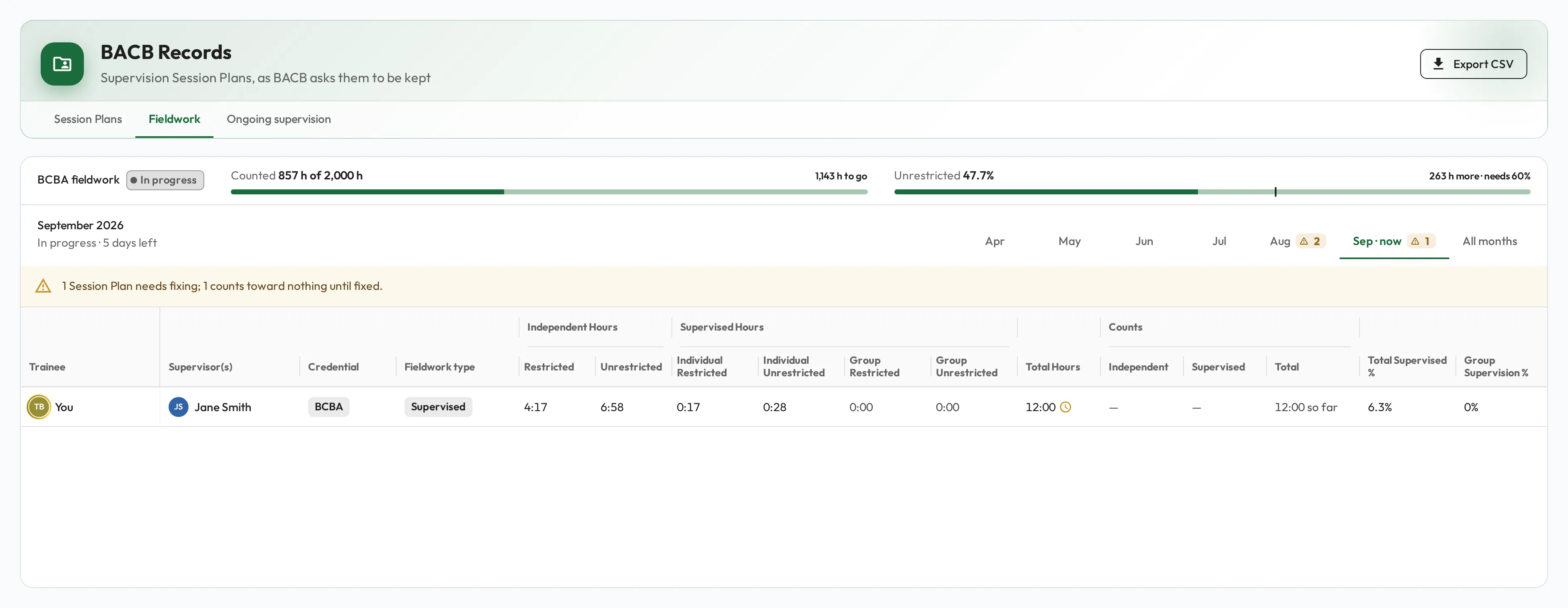Click the 263 h more needs 60% label

tap(1479, 176)
